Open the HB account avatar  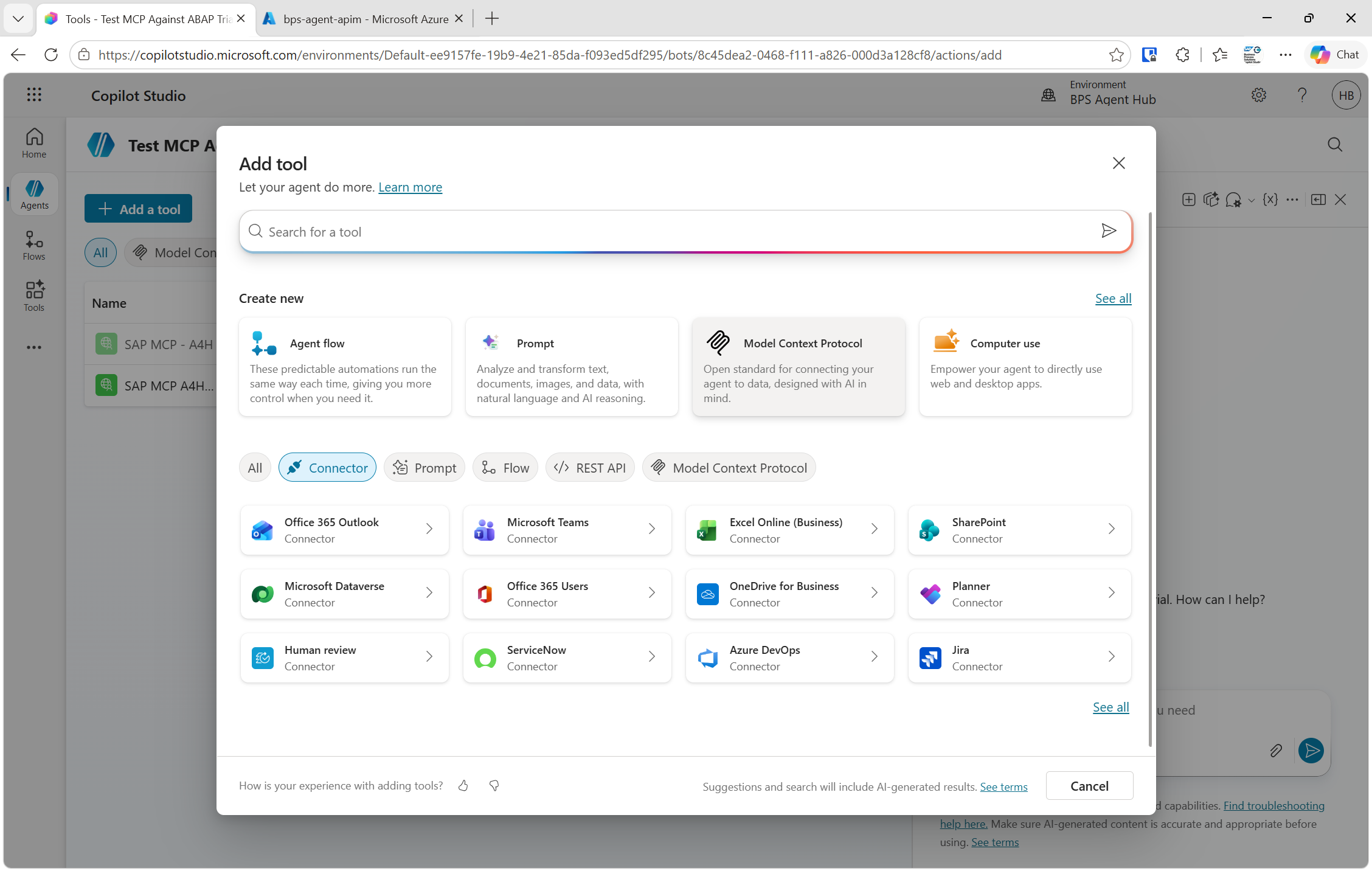[x=1346, y=95]
